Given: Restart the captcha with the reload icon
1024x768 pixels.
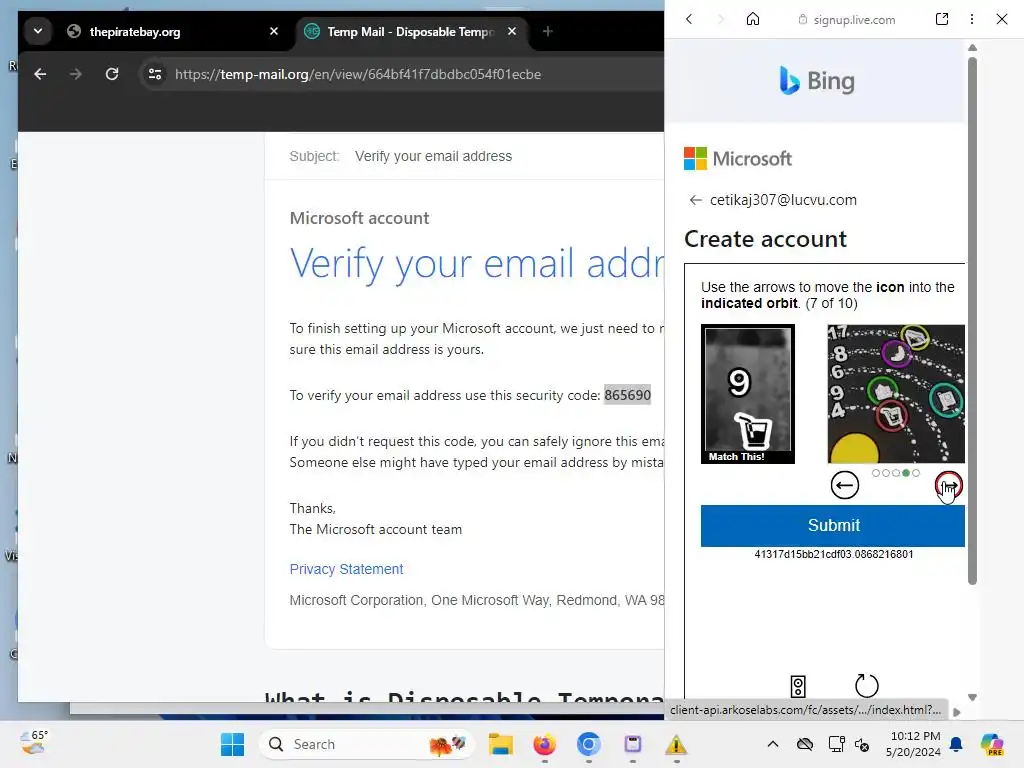Looking at the screenshot, I should pyautogui.click(x=867, y=686).
